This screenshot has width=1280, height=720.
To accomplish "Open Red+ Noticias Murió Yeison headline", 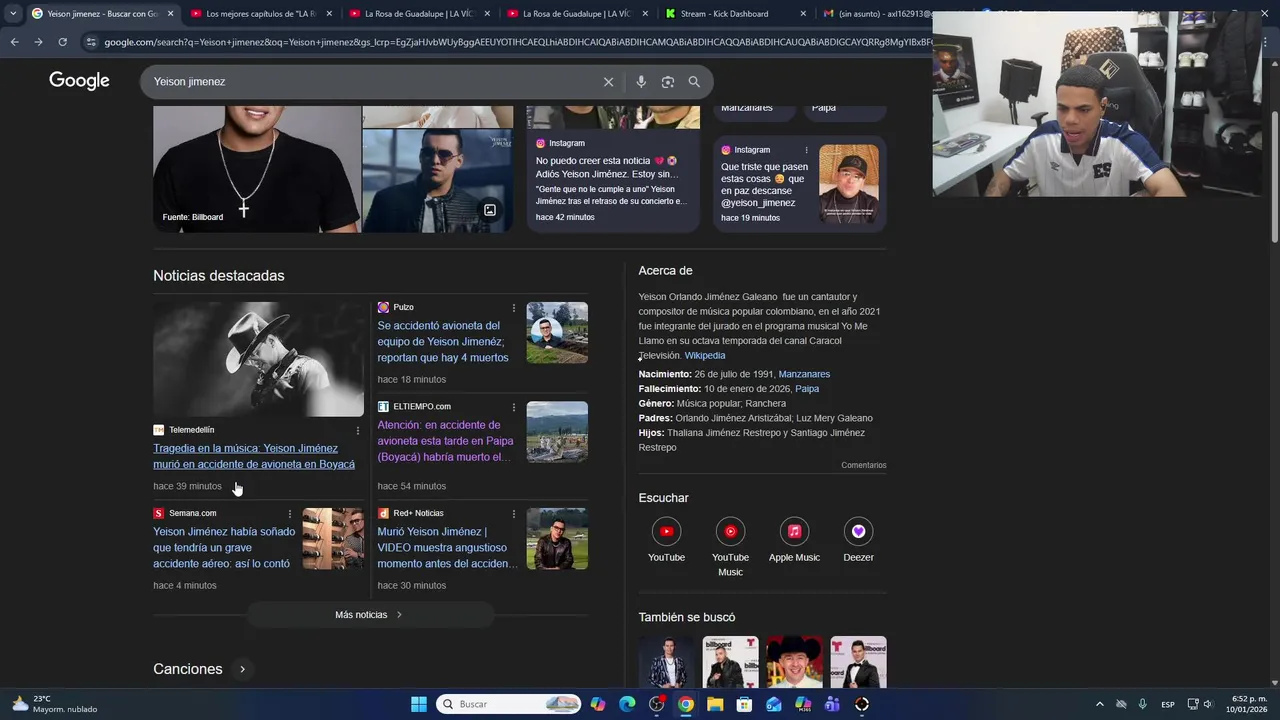I will tap(447, 548).
